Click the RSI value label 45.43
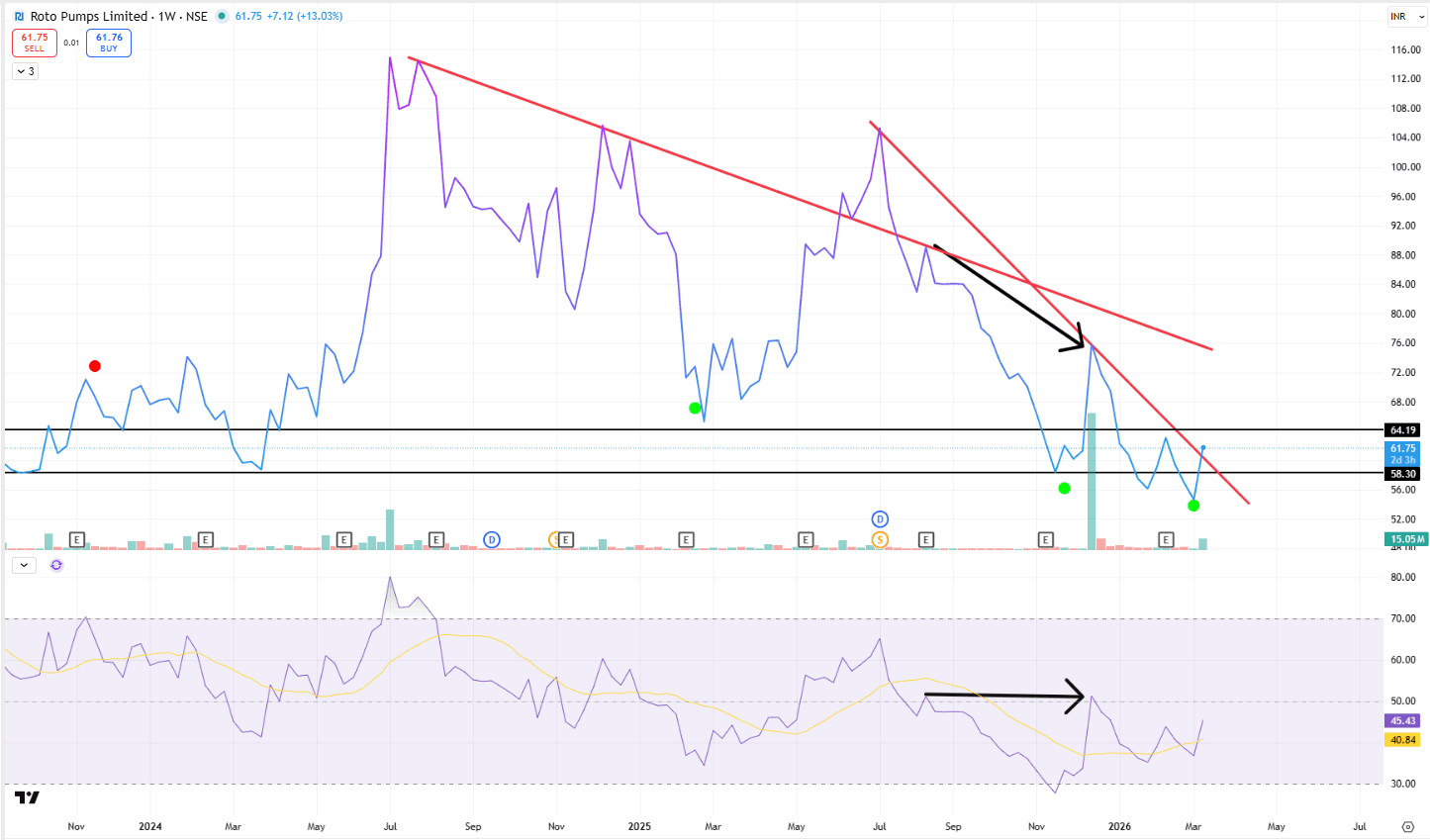This screenshot has height=840, width=1430. [x=1403, y=721]
